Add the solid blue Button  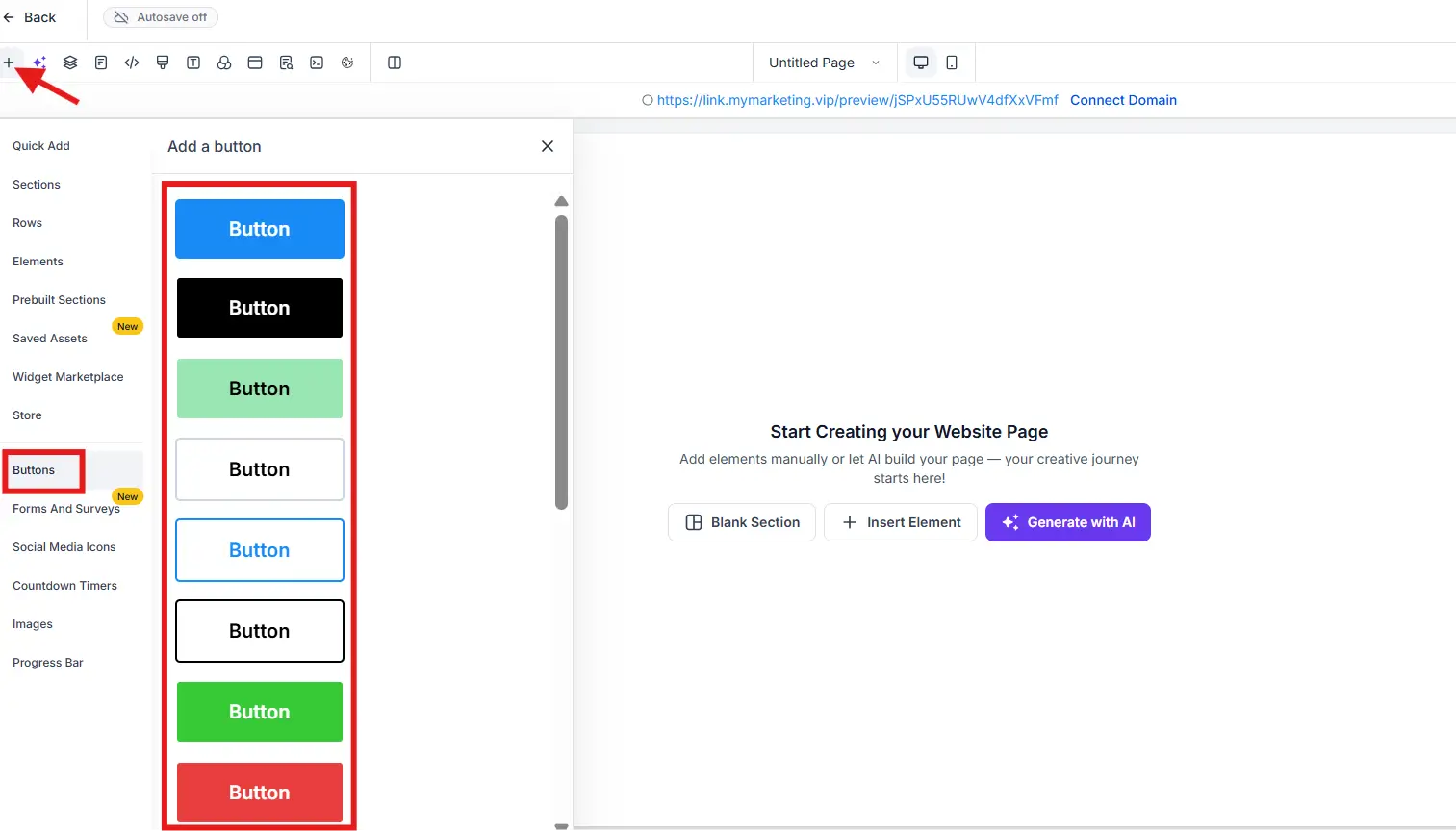coord(260,229)
